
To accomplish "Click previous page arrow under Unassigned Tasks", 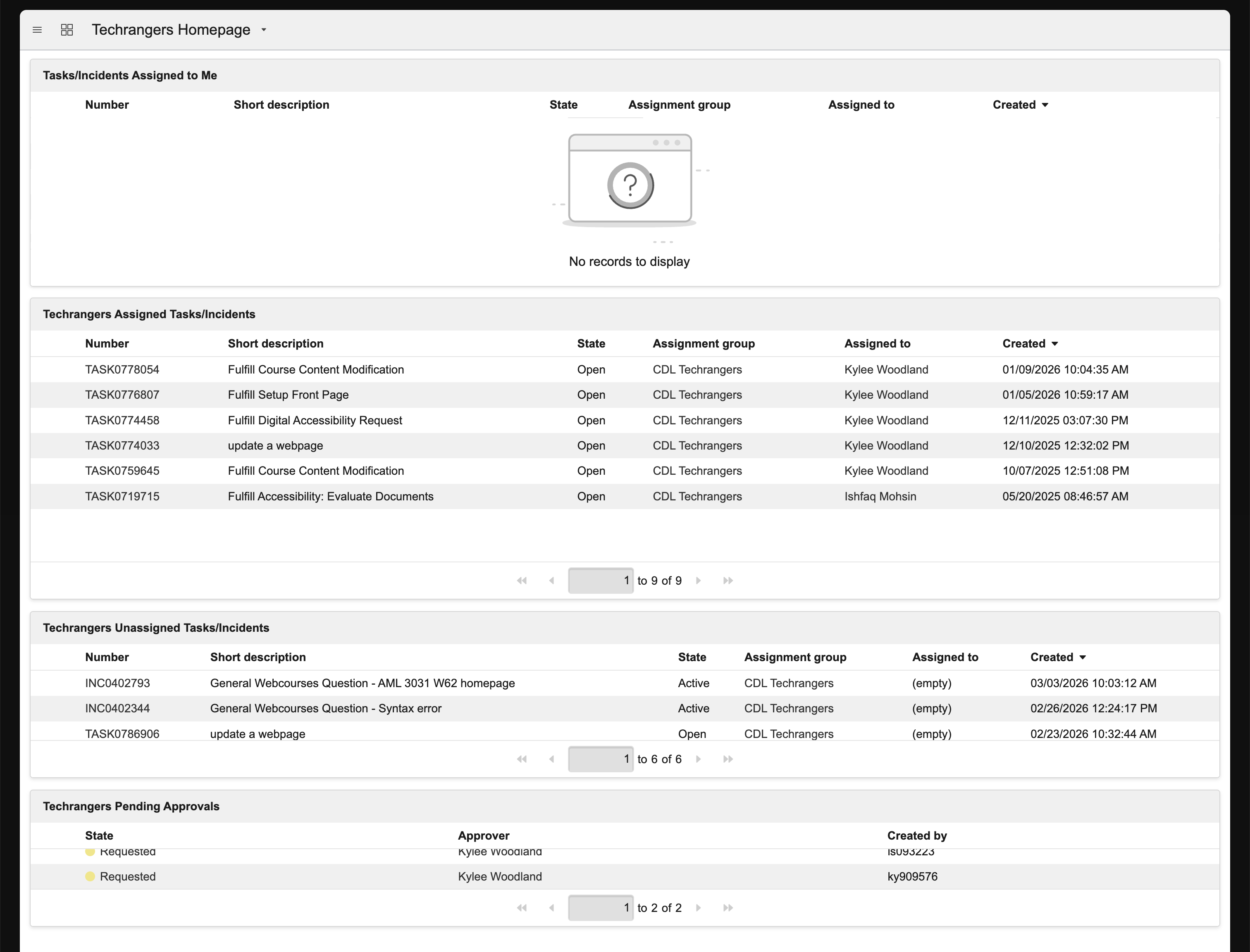I will click(551, 759).
